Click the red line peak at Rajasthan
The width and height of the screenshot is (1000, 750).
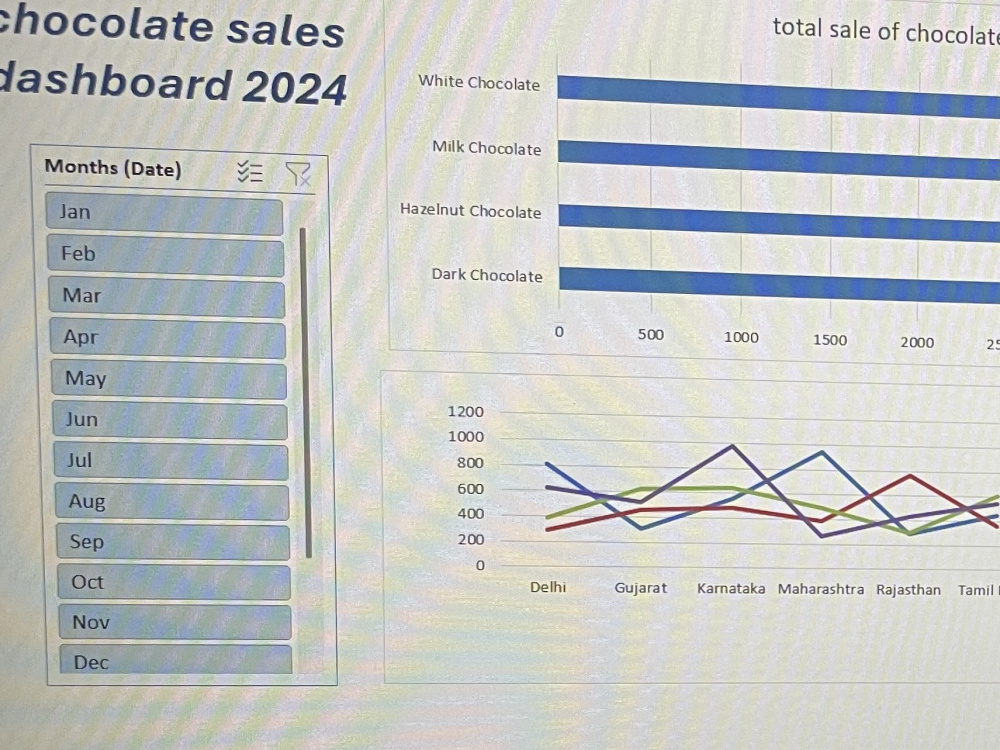tap(910, 476)
